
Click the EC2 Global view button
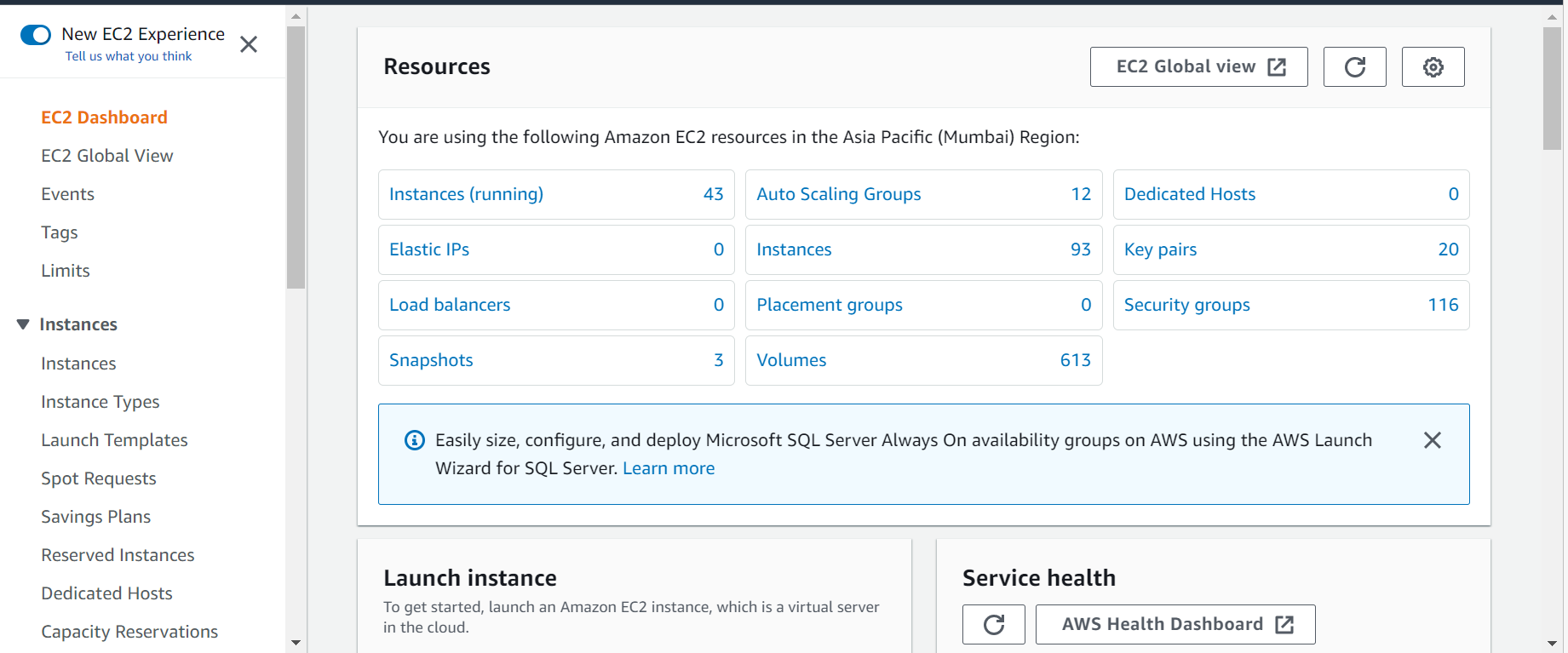[1198, 66]
